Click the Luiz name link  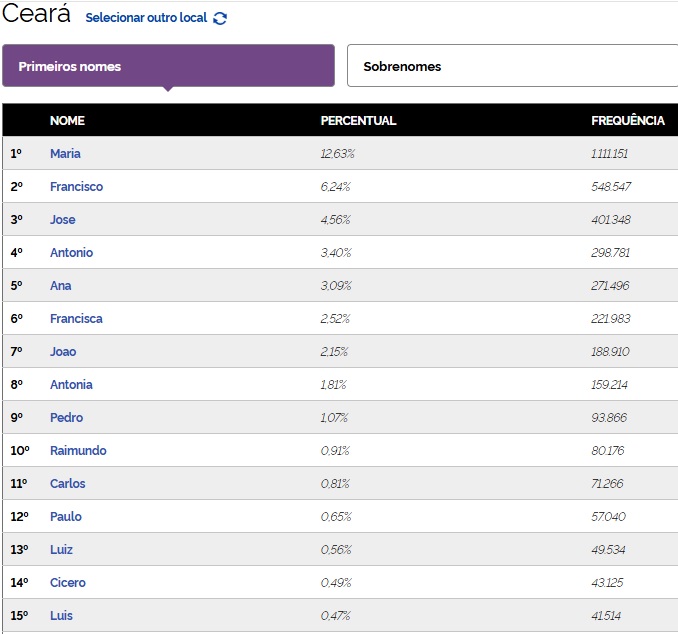pyautogui.click(x=61, y=550)
